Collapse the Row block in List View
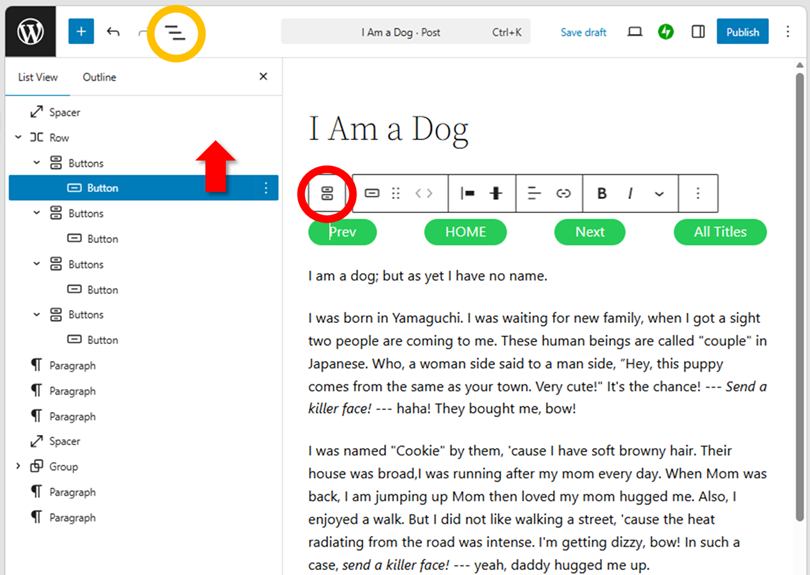This screenshot has width=810, height=575. coord(18,138)
